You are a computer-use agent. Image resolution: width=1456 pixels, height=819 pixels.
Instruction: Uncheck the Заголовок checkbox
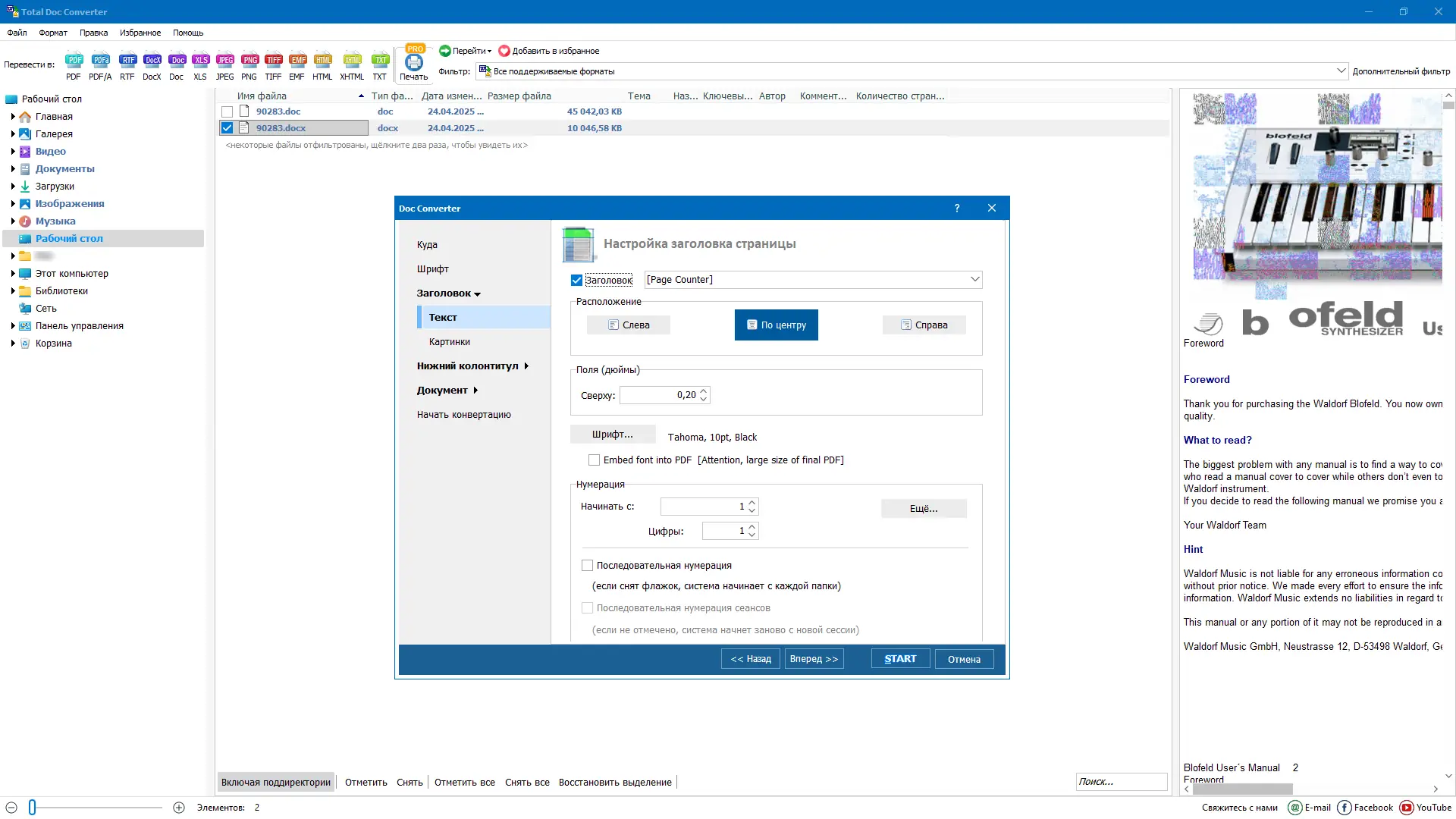576,280
